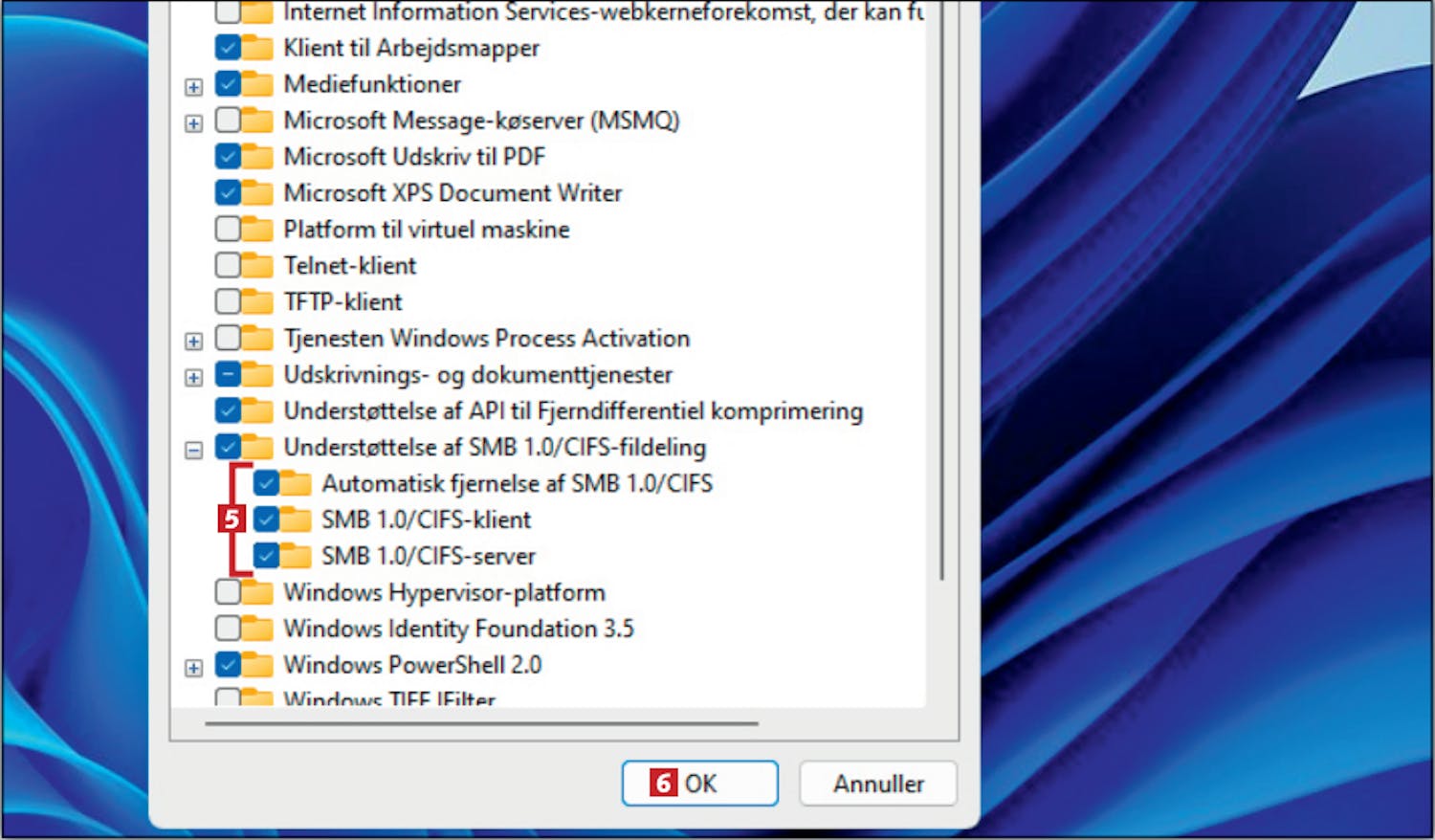Click the TFTP-klient folder icon
Viewport: 1435px width, 840px height.
[x=257, y=301]
